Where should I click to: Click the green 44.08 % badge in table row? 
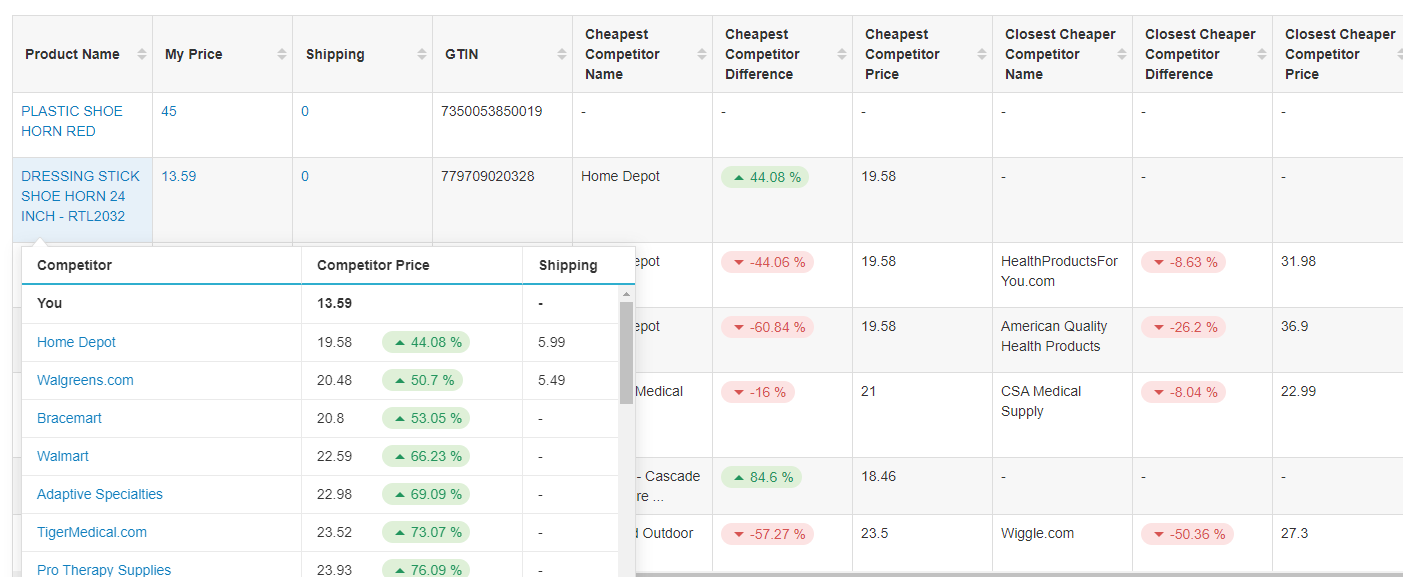[765, 177]
